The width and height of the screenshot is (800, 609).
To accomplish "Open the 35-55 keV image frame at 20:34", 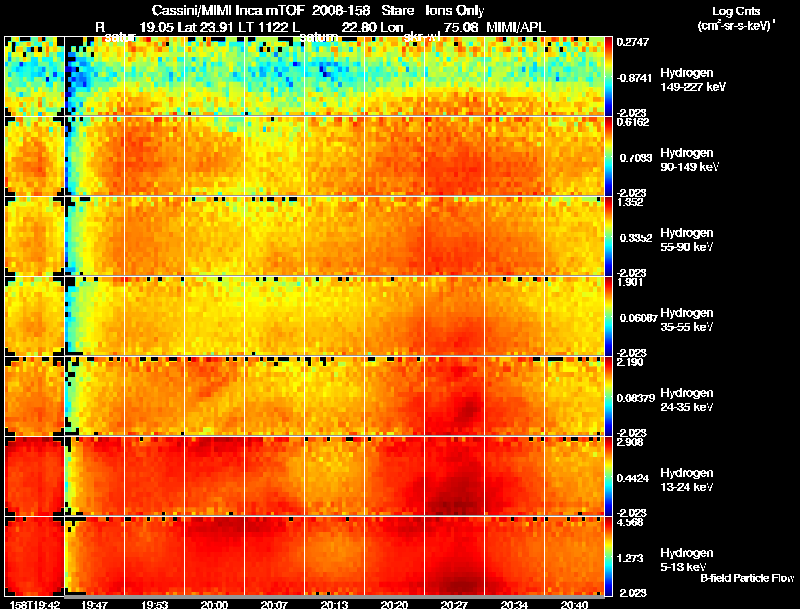I will click(x=514, y=316).
